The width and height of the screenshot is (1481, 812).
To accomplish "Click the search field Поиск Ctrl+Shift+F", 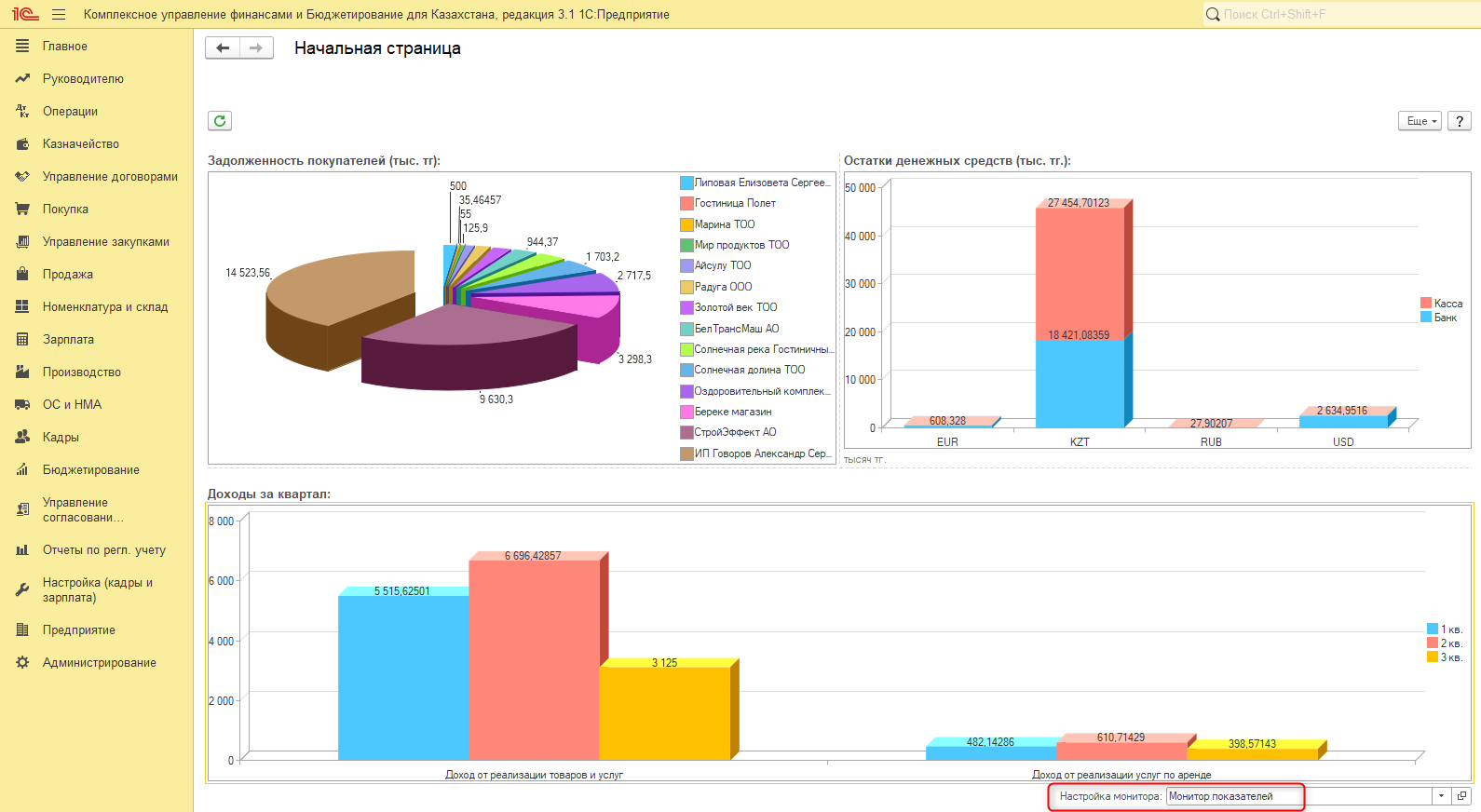I will [x=1341, y=14].
